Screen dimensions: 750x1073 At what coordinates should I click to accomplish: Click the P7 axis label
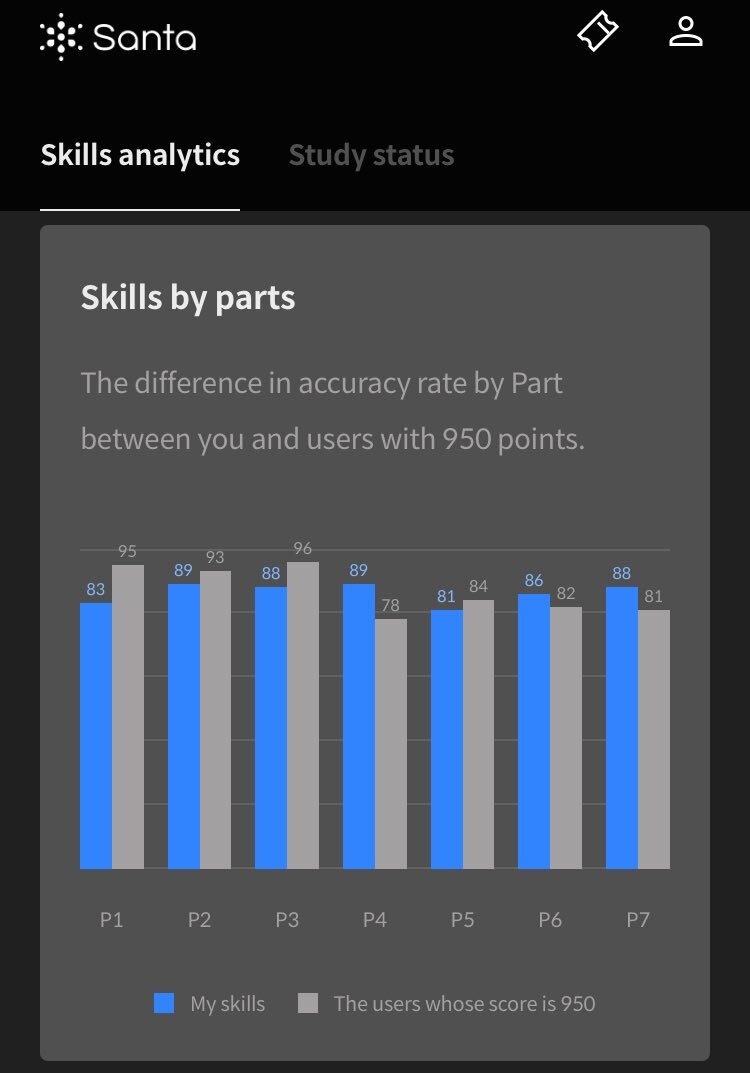[638, 920]
